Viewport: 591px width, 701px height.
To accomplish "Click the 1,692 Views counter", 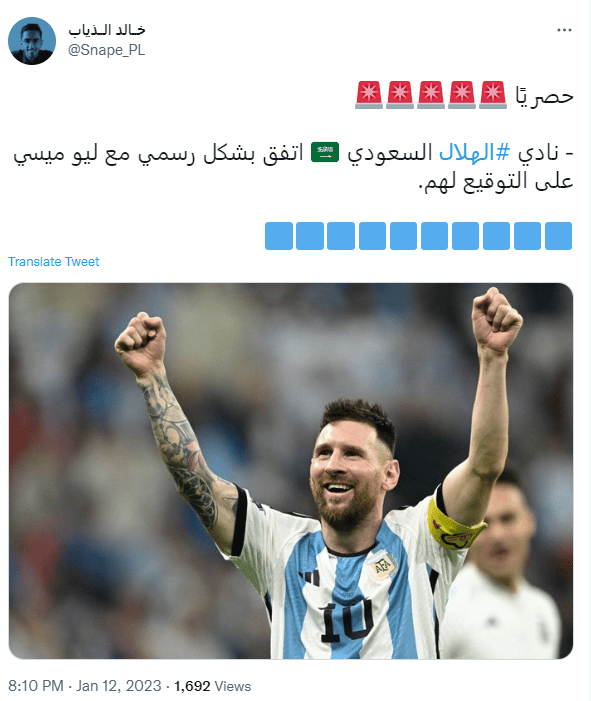I will 212,686.
